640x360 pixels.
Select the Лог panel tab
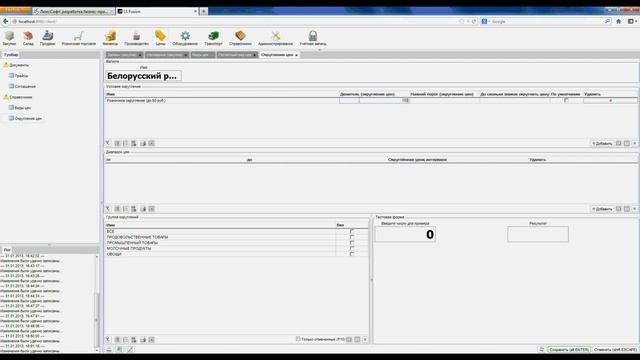click(x=7, y=250)
